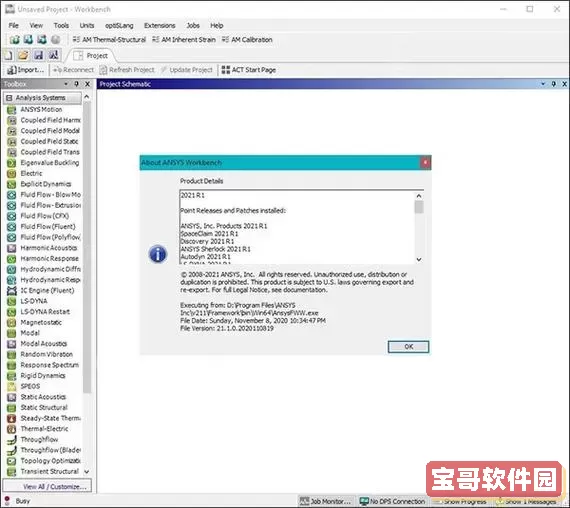Open the View menu

pos(36,25)
